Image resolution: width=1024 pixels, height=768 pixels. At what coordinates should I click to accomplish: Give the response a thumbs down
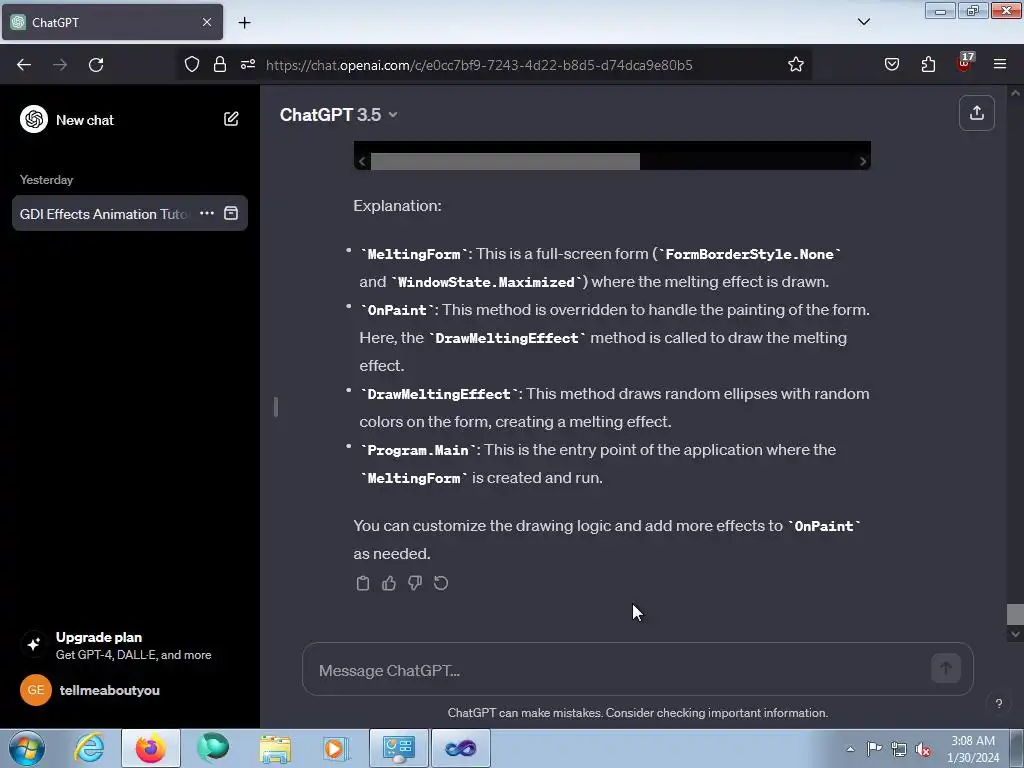(415, 583)
